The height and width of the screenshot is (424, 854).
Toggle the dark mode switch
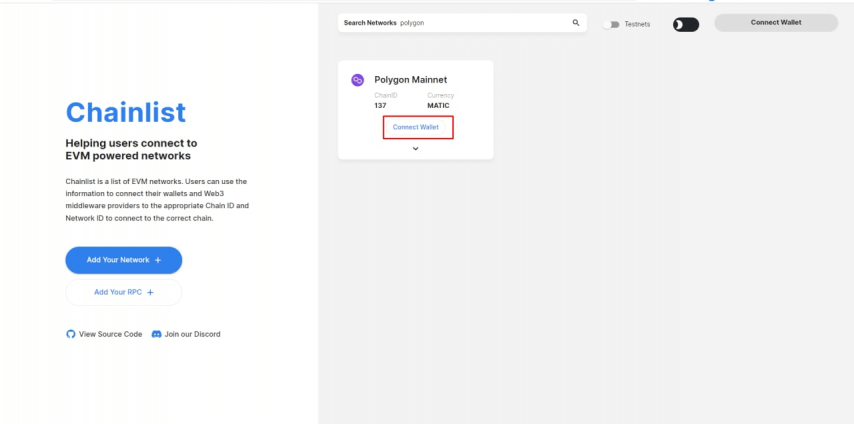(686, 24)
